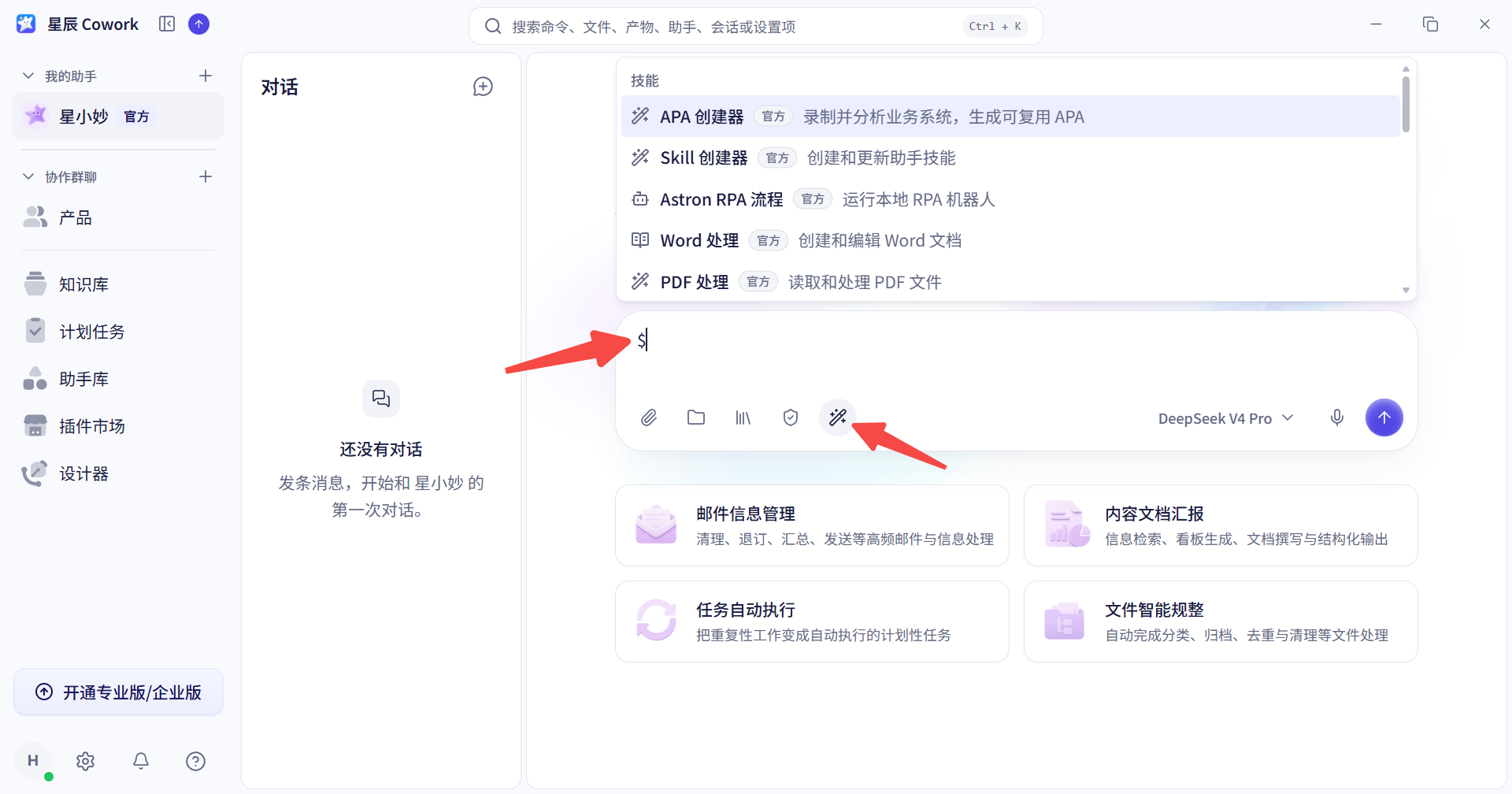Open settings gear icon at bottom left

[86, 761]
